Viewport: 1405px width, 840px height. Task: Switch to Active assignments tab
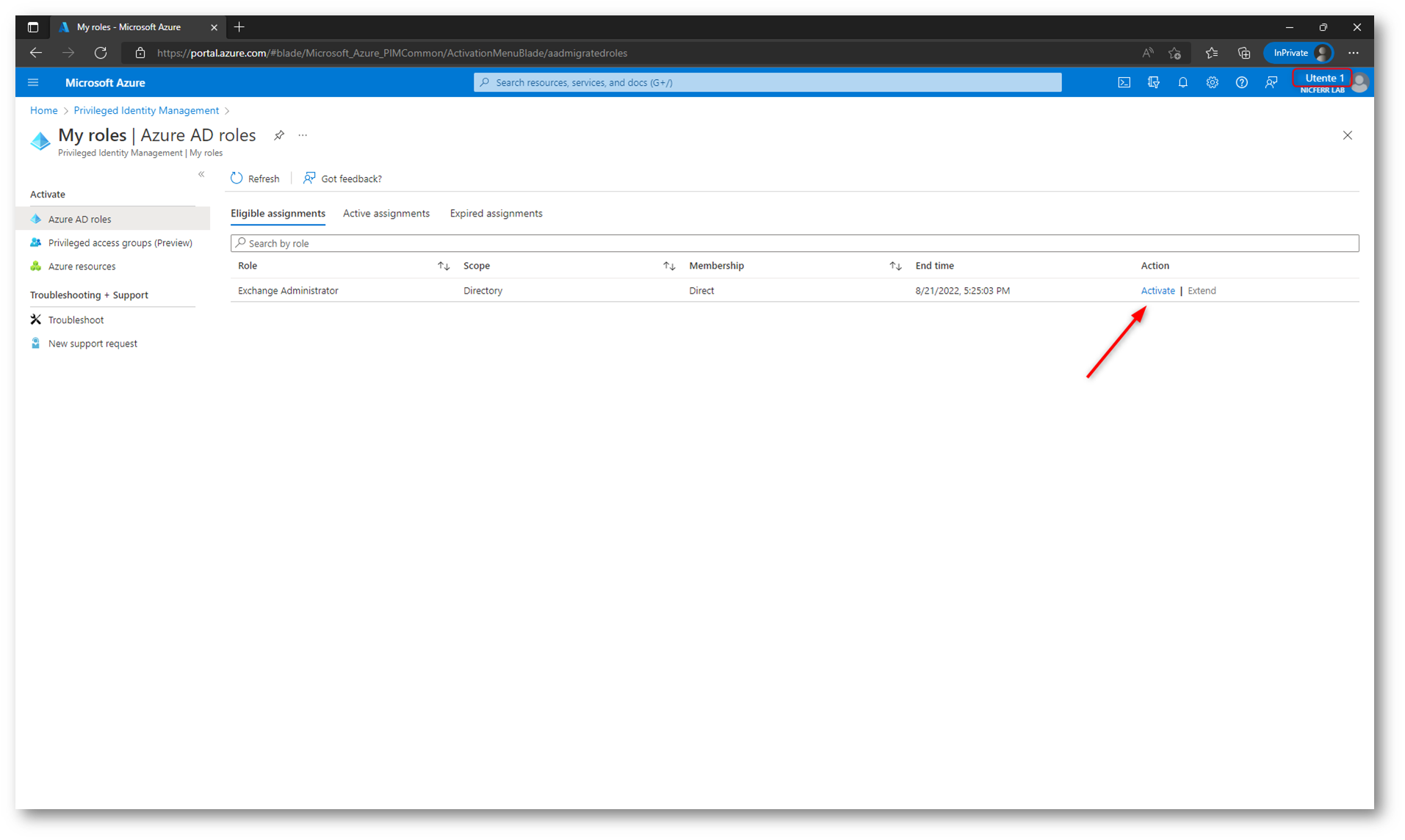click(386, 213)
